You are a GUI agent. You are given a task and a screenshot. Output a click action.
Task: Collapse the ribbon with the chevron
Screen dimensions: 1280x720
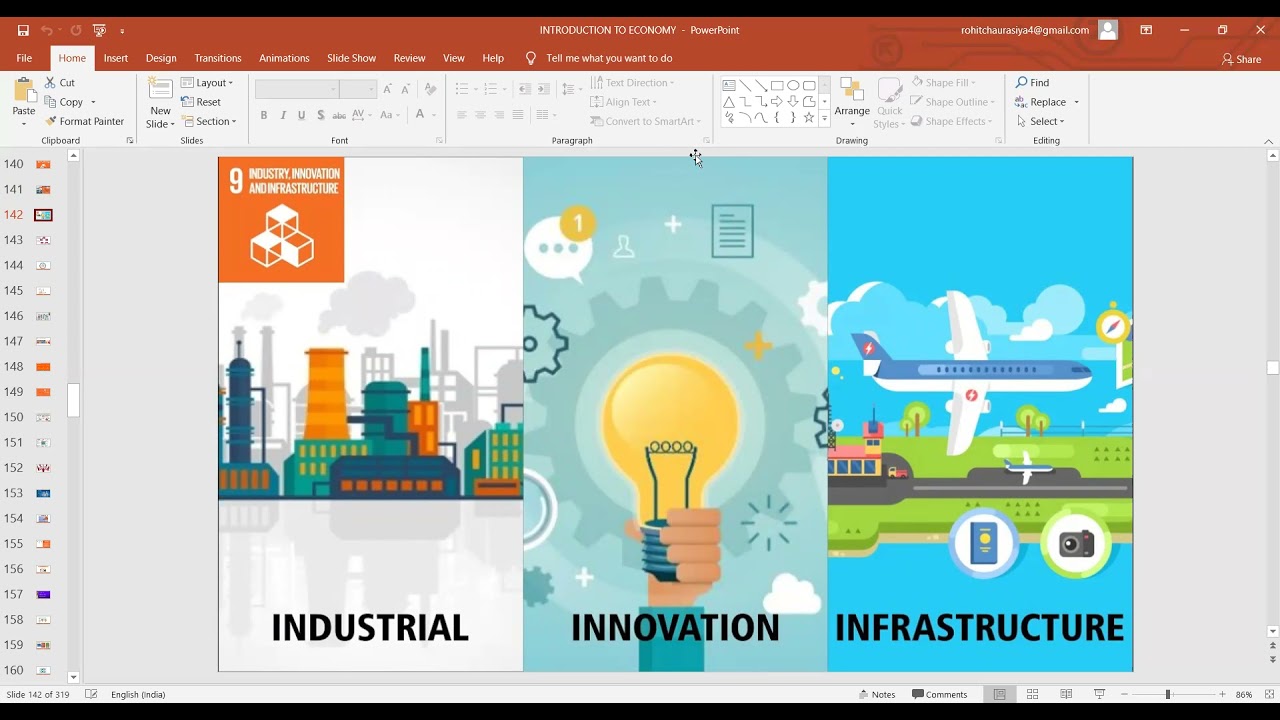click(x=1269, y=141)
